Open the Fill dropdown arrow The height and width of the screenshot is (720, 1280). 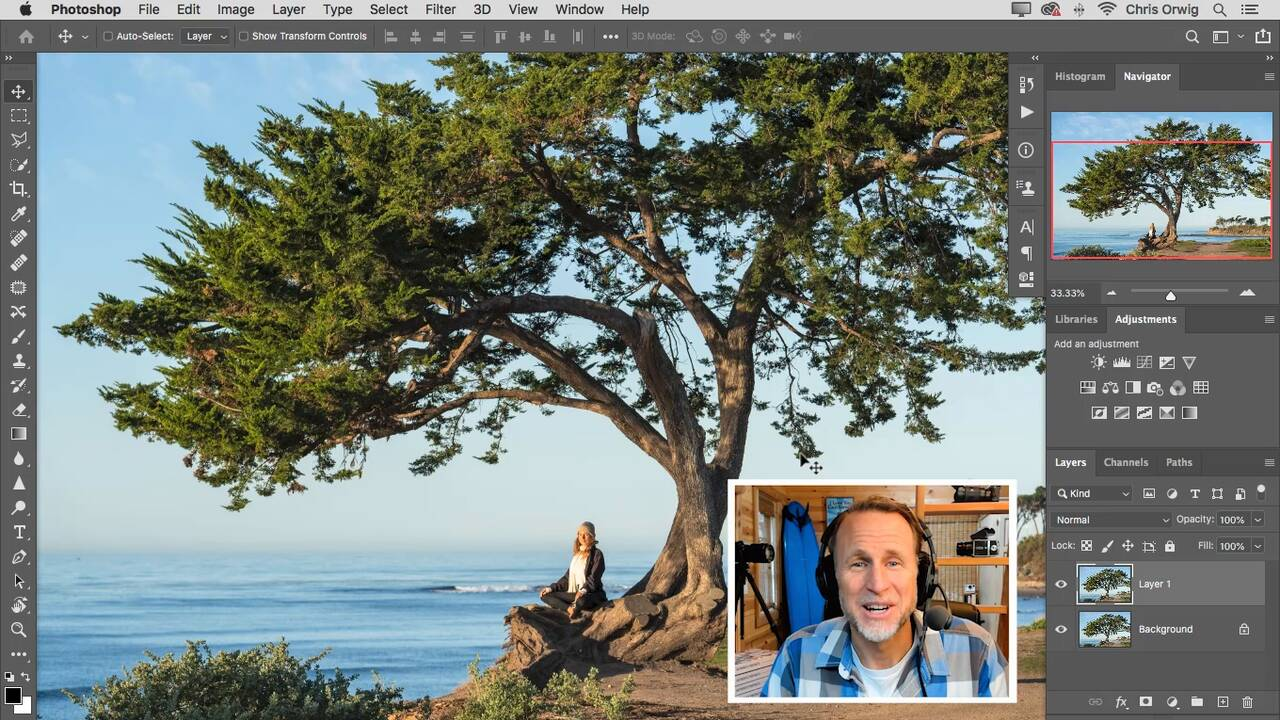1258,546
